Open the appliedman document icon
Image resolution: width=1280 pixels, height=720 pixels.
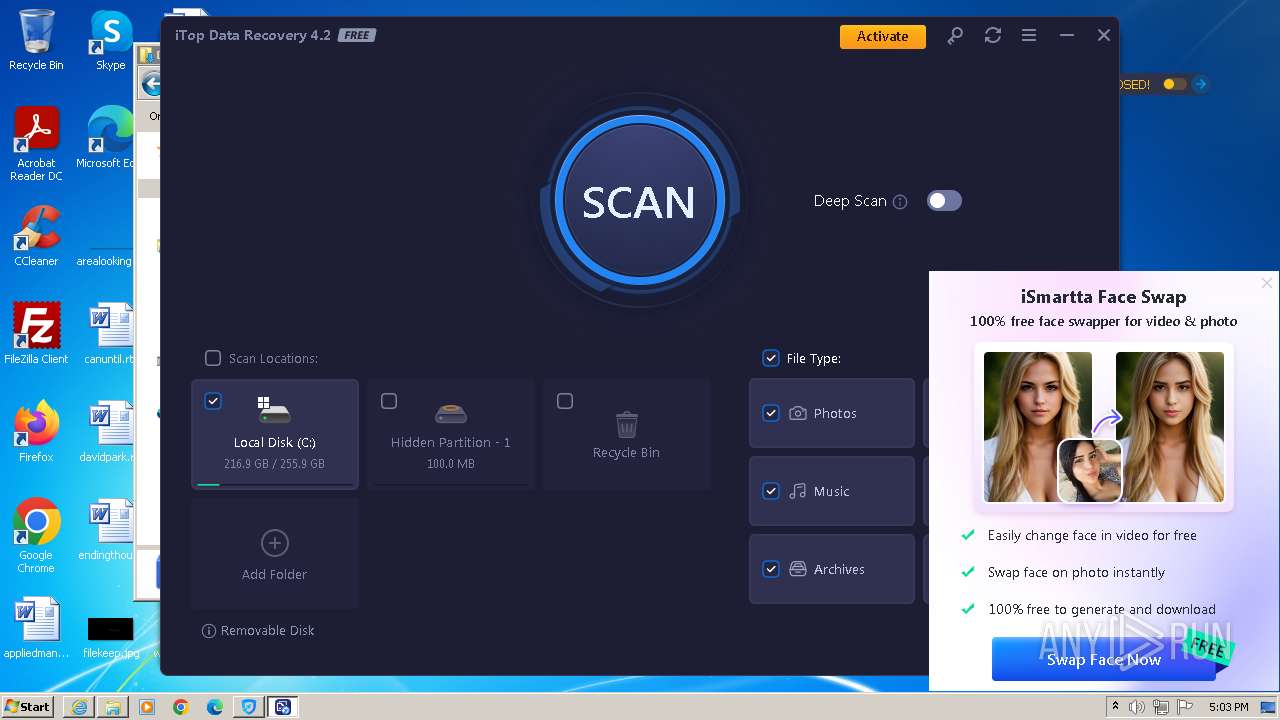[36, 628]
